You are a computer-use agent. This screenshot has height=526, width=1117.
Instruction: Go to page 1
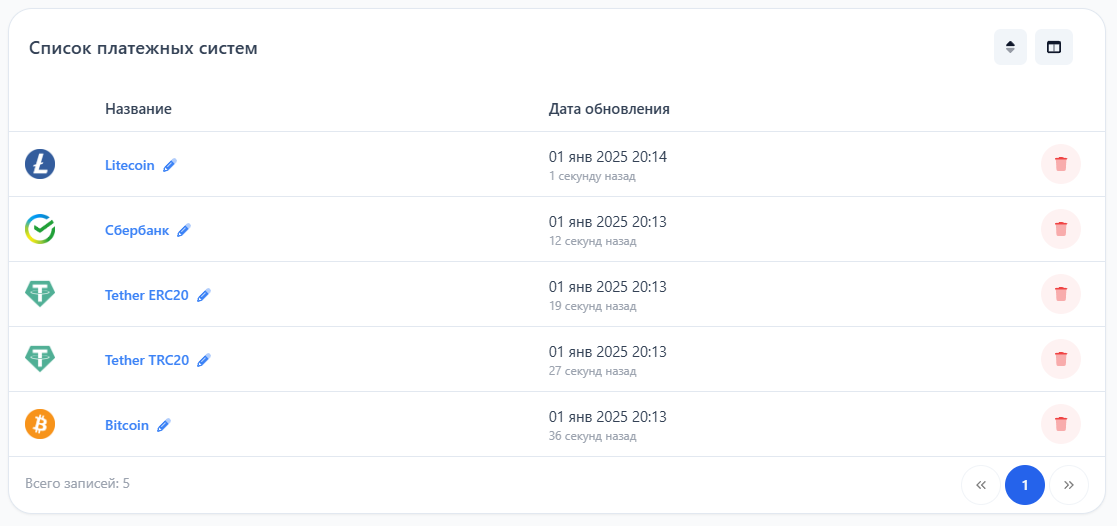1025,485
